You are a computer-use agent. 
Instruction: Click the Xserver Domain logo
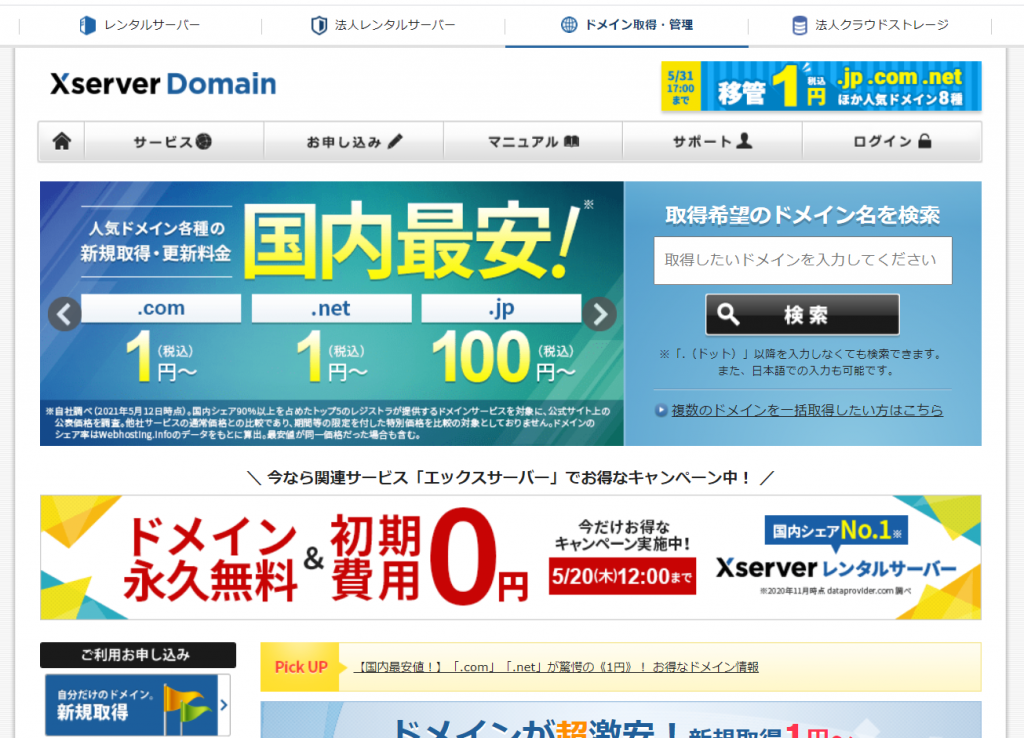[163, 84]
